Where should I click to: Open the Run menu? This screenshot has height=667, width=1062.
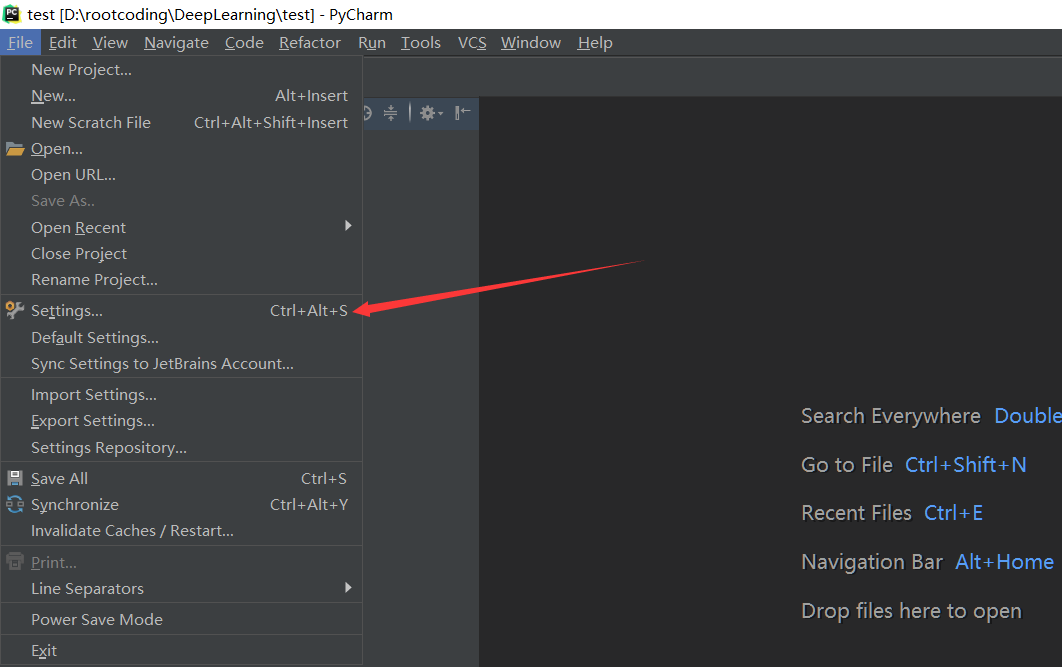(x=372, y=43)
